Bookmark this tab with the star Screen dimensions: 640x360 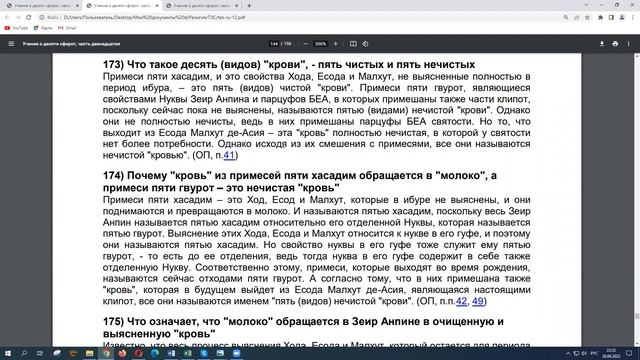(x=587, y=17)
